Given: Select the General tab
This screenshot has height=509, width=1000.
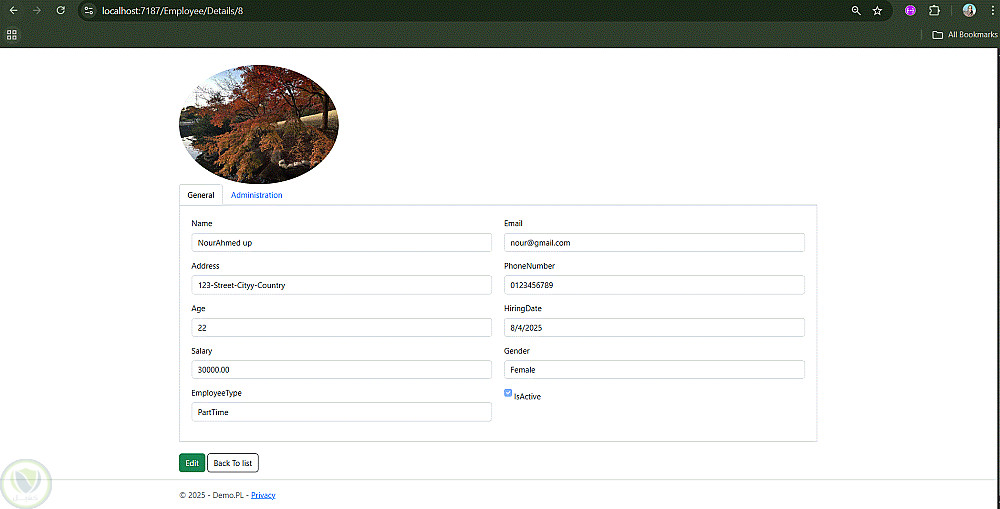Looking at the screenshot, I should (201, 195).
